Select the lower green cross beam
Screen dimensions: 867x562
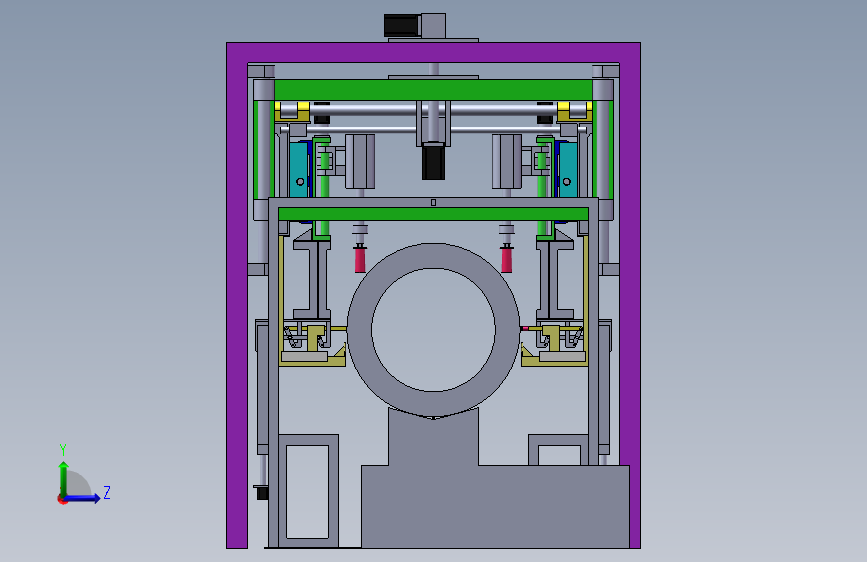tap(434, 214)
